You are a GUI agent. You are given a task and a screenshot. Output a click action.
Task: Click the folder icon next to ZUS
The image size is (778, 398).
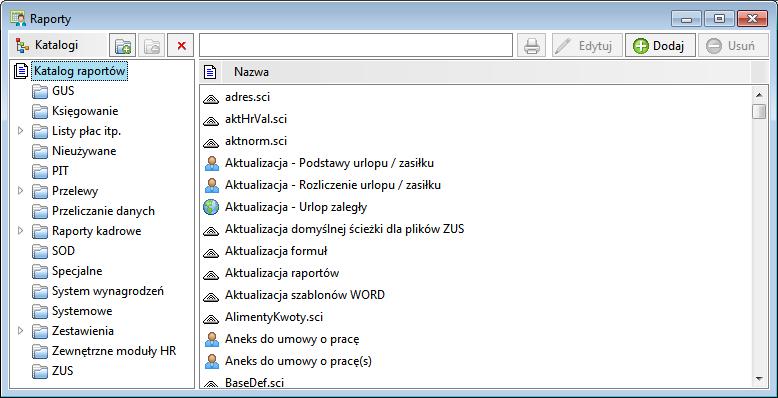pos(40,371)
